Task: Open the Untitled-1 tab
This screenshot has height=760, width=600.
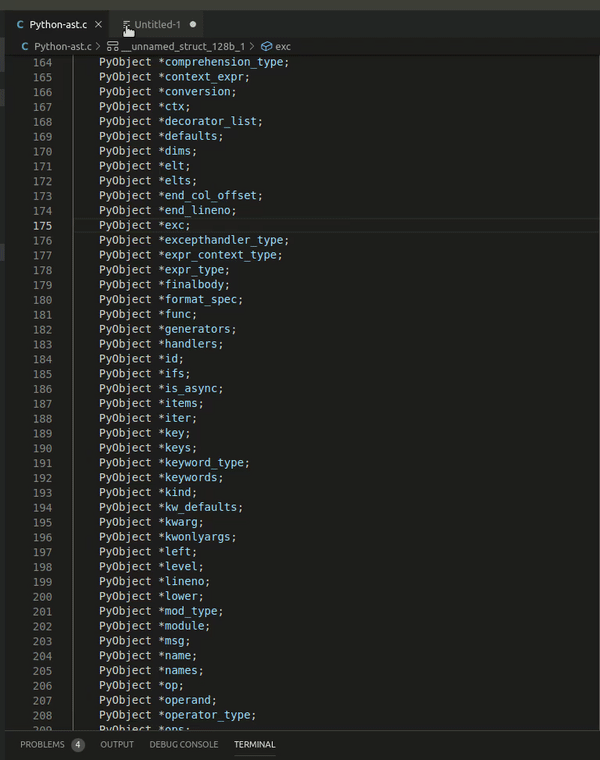Action: pyautogui.click(x=157, y=24)
